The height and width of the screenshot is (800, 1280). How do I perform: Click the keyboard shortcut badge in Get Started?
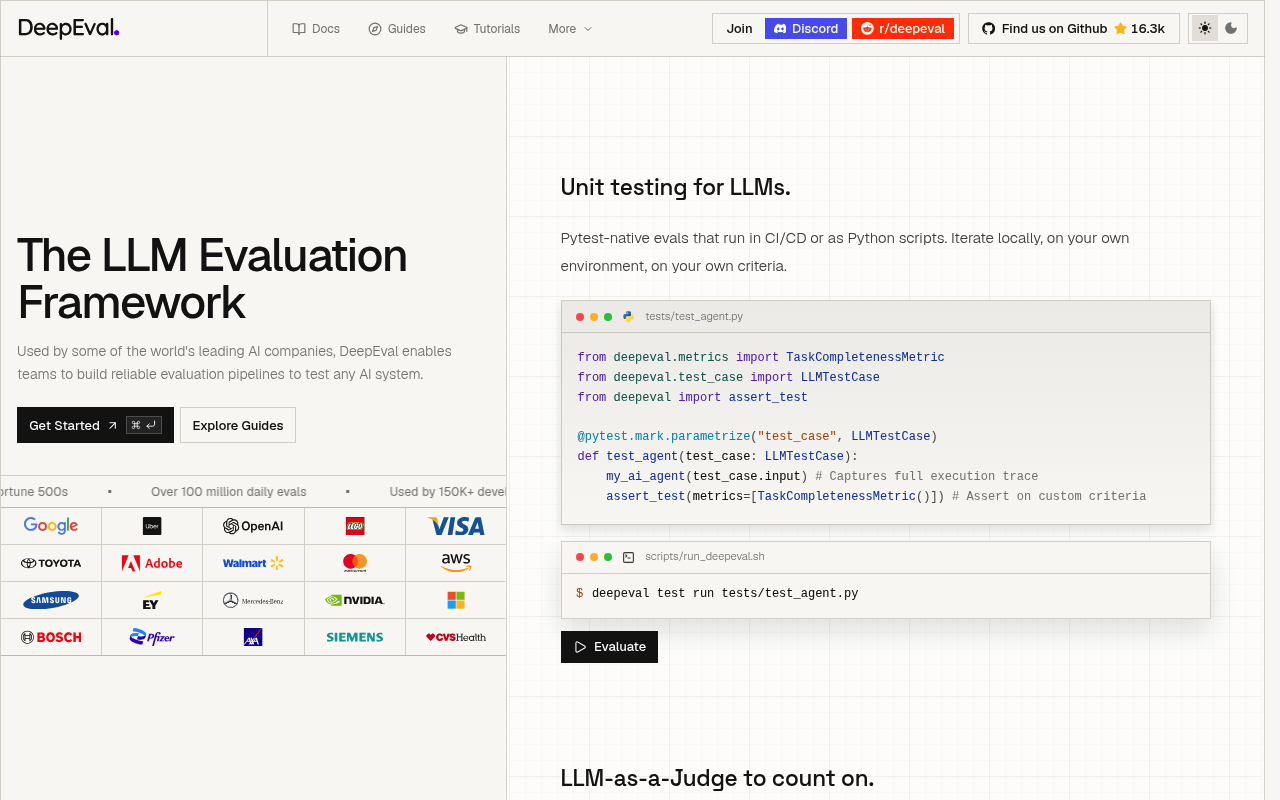click(144, 425)
